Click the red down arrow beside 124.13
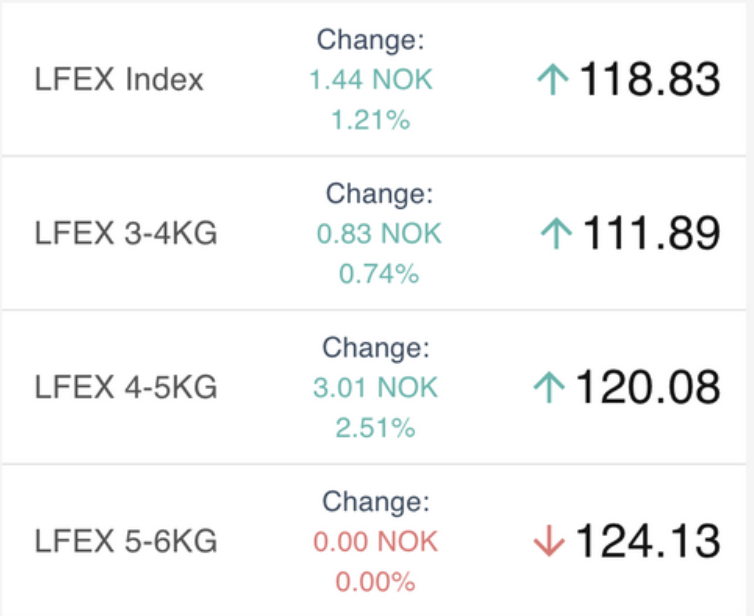The width and height of the screenshot is (754, 616). [549, 541]
